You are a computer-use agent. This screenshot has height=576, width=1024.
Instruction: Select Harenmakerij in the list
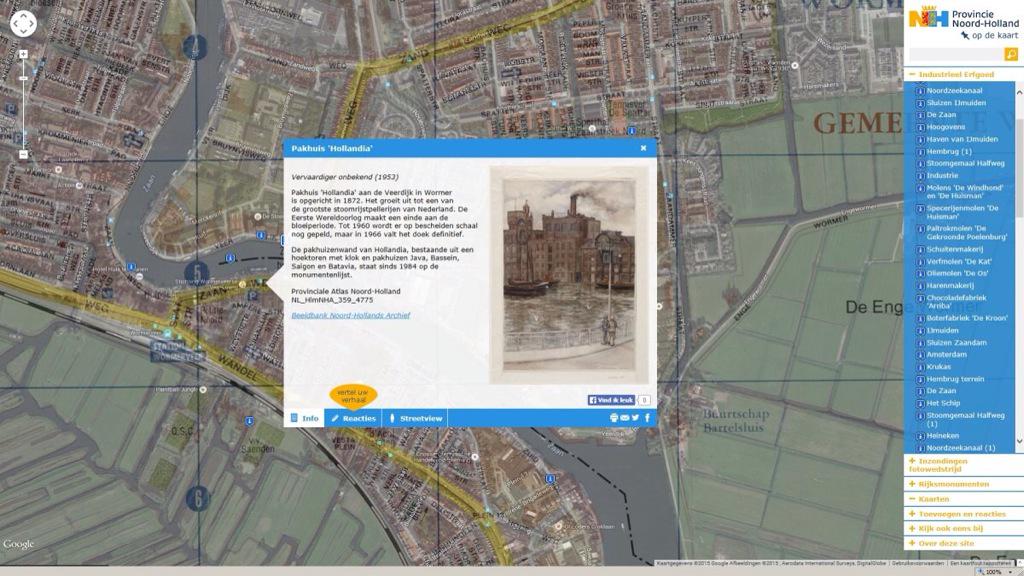[x=950, y=285]
